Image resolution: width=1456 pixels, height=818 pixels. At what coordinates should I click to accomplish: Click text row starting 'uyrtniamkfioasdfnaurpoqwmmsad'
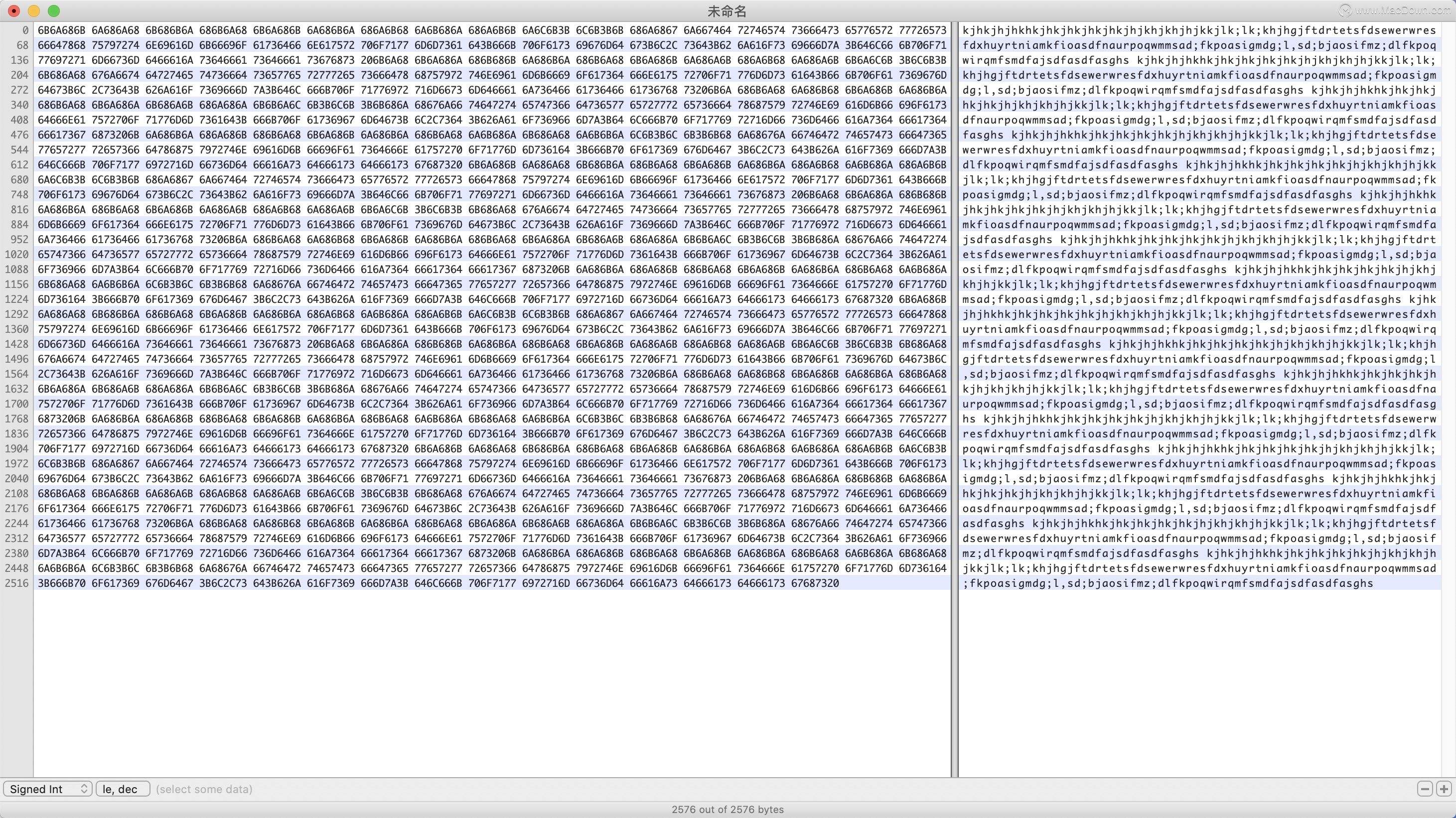click(x=1199, y=329)
